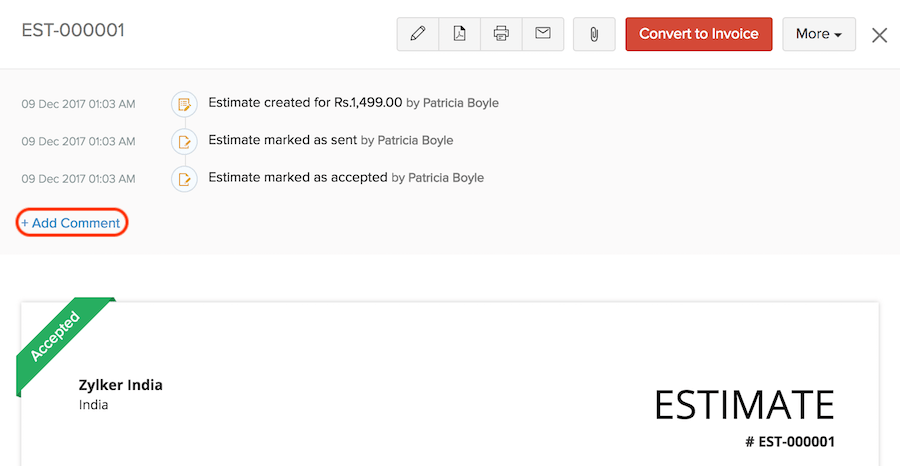Screen dimensions: 900x466
Task: Open the More dropdown menu
Action: click(818, 34)
